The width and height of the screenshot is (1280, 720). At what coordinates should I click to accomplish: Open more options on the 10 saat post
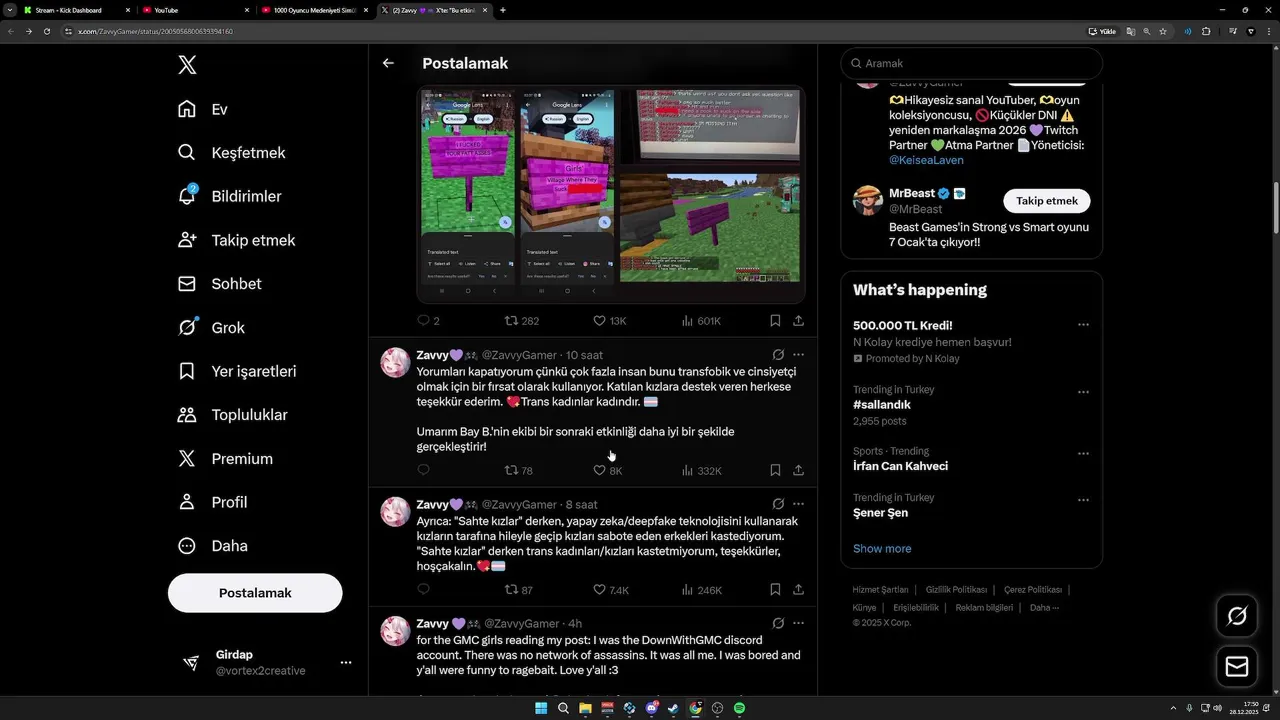tap(798, 355)
